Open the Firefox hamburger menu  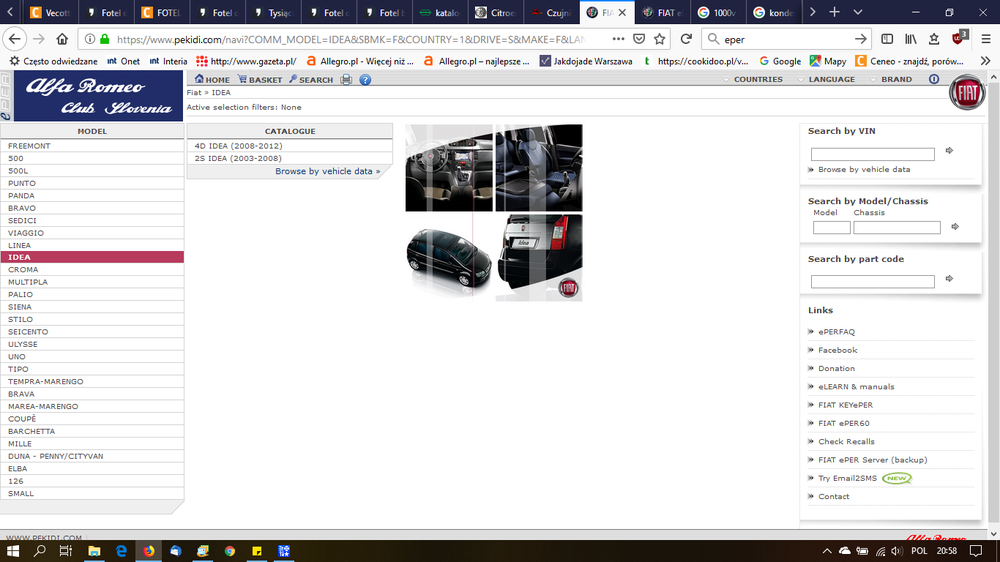(x=986, y=39)
